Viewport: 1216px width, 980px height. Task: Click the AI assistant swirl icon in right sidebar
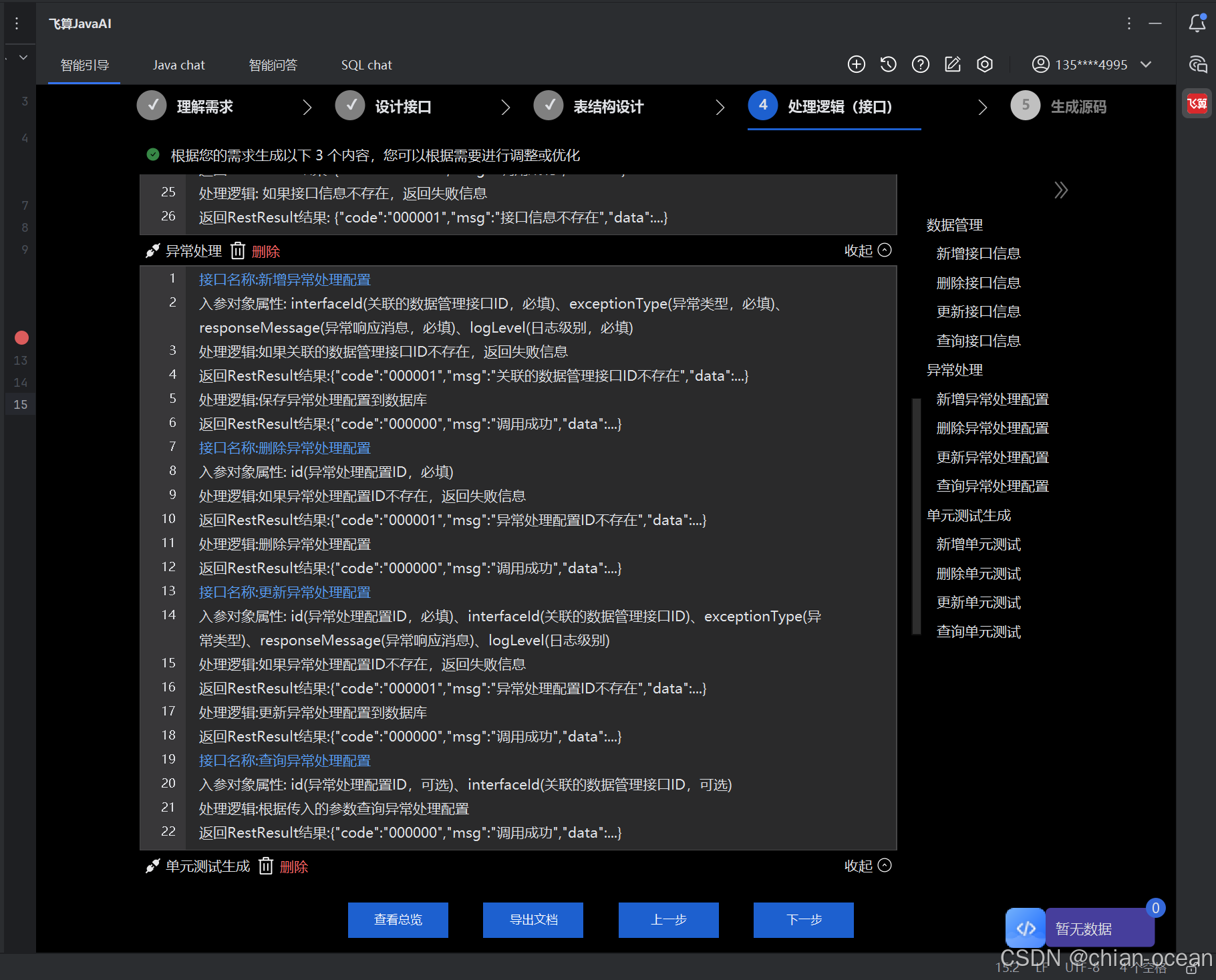coord(1197,64)
